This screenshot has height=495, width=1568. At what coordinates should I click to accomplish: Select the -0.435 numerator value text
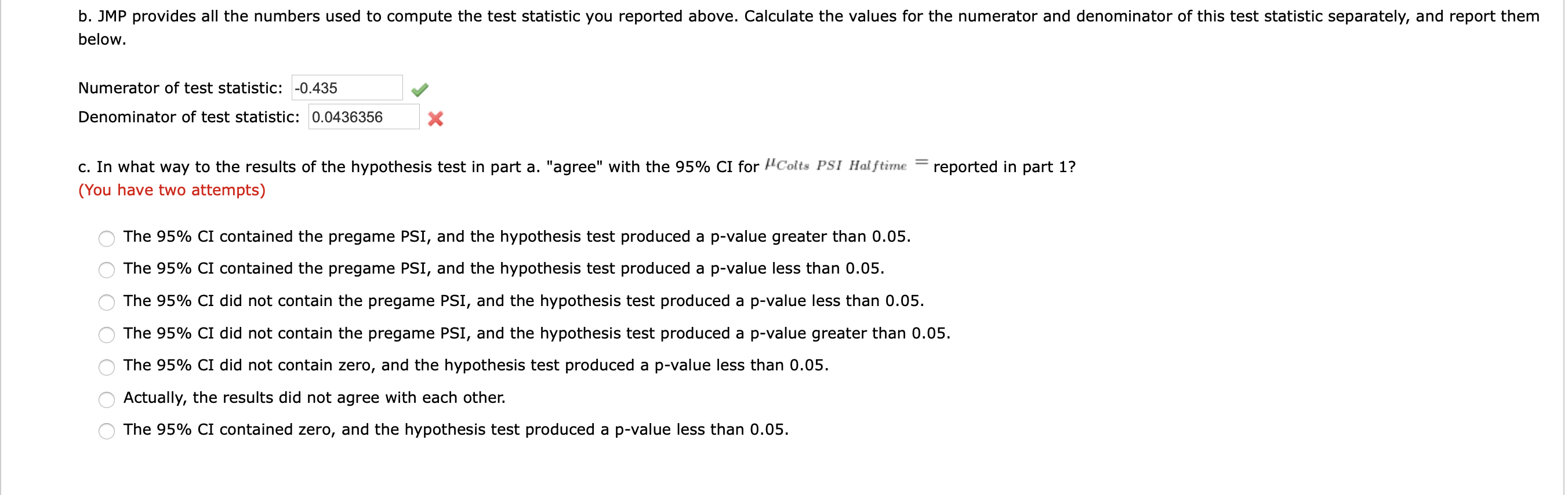tap(315, 88)
